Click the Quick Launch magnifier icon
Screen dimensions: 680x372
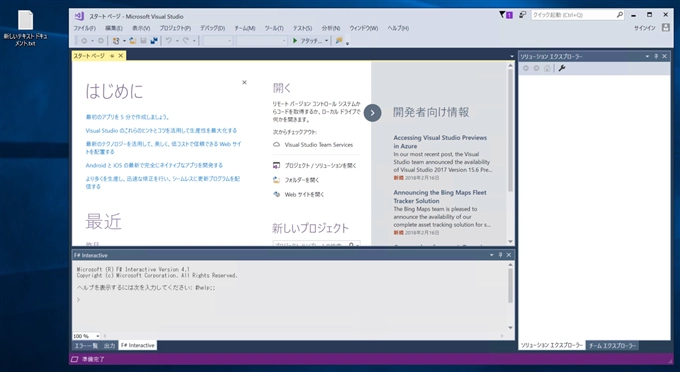(x=620, y=15)
